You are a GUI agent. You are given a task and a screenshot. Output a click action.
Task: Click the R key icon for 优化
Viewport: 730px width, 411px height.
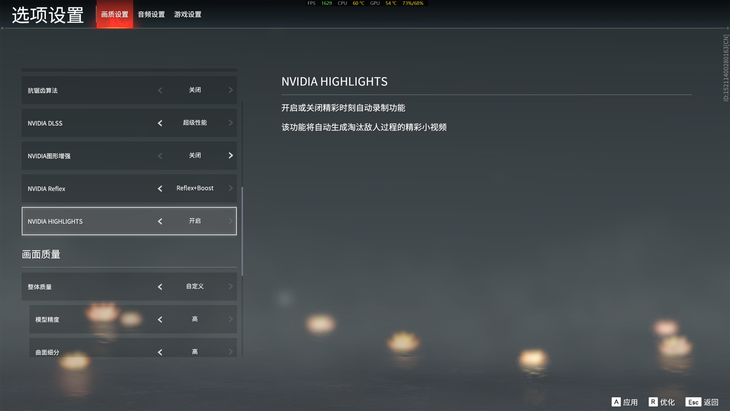pos(653,401)
